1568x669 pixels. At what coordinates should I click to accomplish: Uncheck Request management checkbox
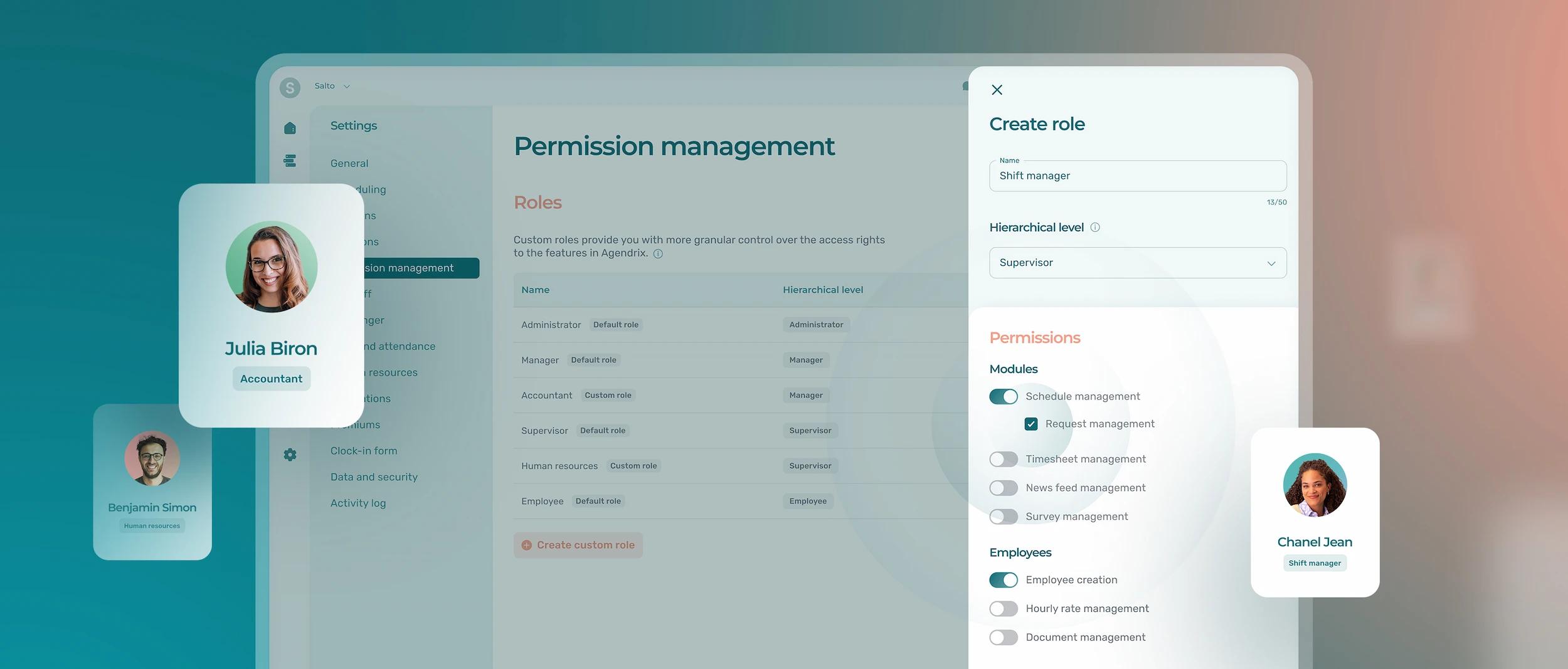click(x=1031, y=424)
